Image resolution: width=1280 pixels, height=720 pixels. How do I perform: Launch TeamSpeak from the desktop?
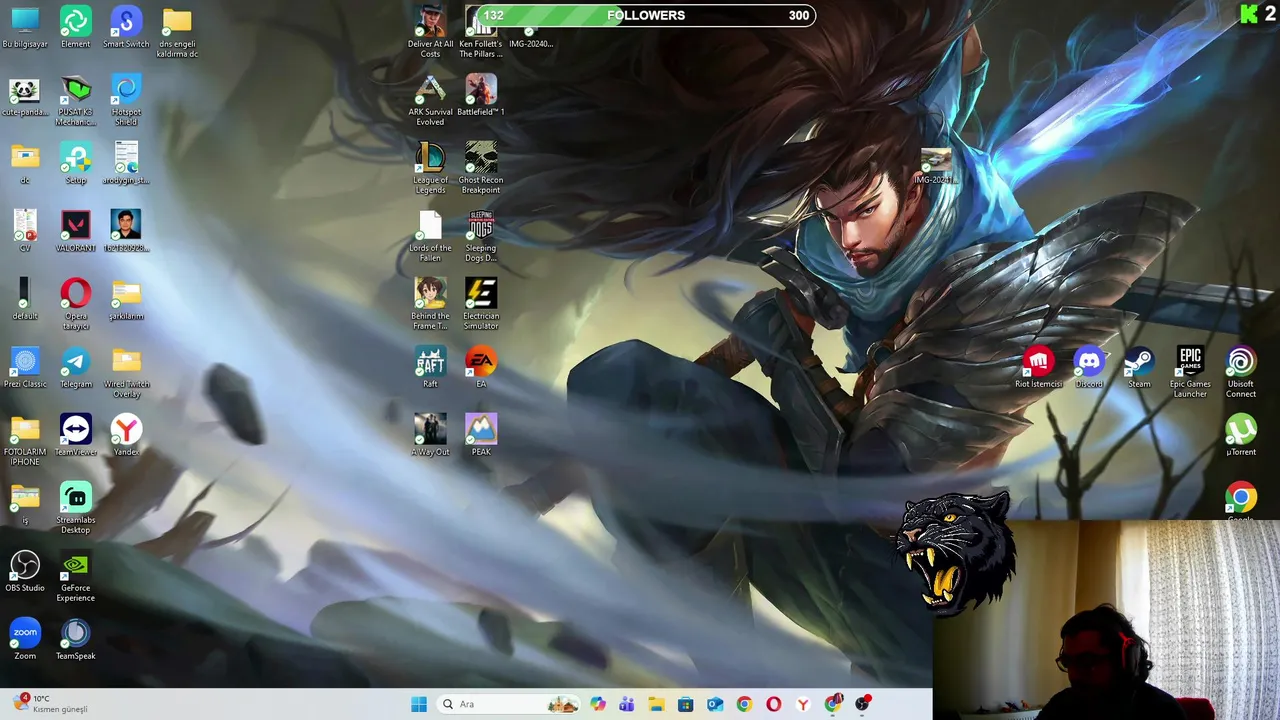click(75, 639)
